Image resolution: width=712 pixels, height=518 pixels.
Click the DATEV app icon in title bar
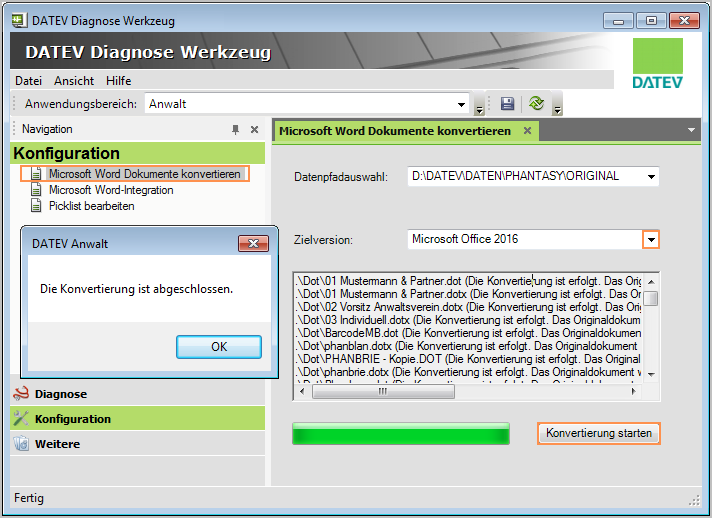coord(19,20)
